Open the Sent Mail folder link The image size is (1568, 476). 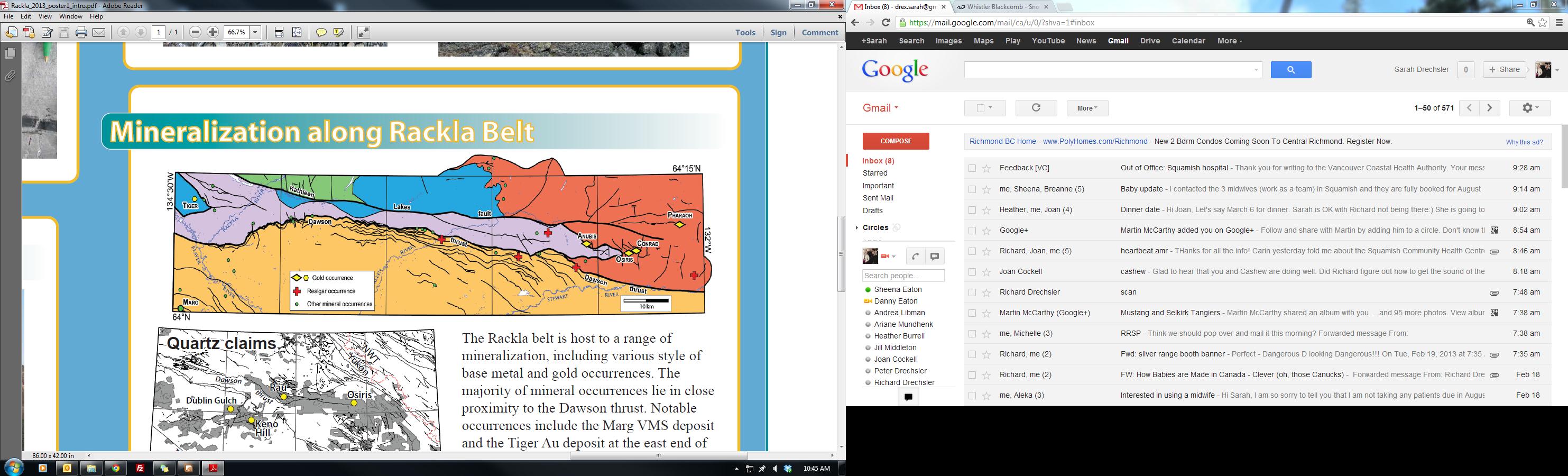(878, 198)
